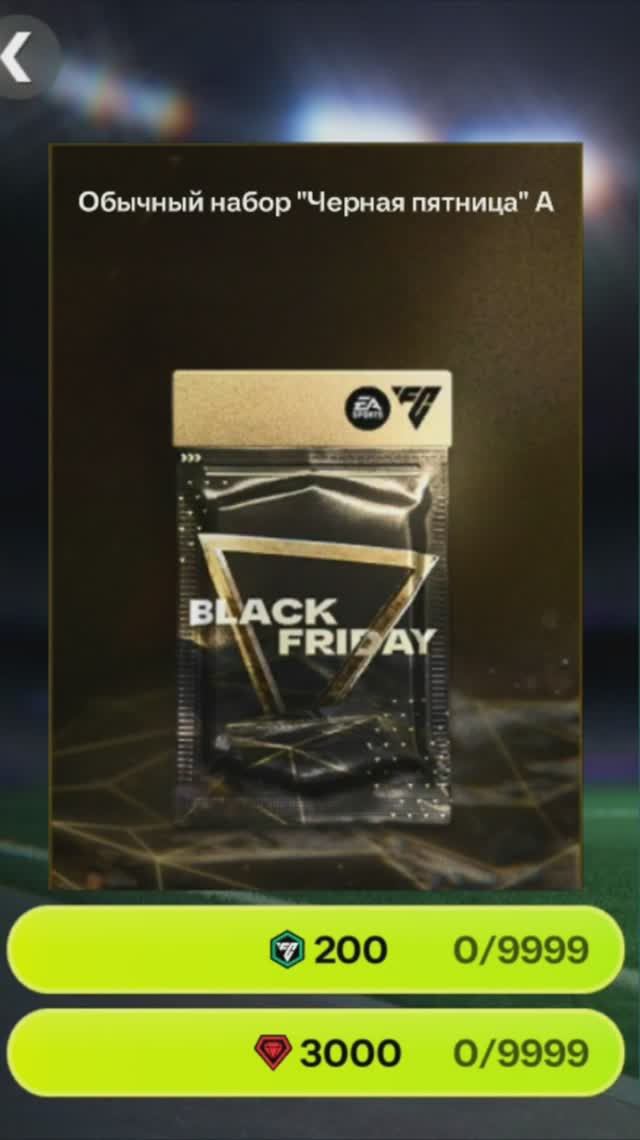Image resolution: width=640 pixels, height=1140 pixels.
Task: Tap the red gem currency icon
Action: [x=273, y=1053]
